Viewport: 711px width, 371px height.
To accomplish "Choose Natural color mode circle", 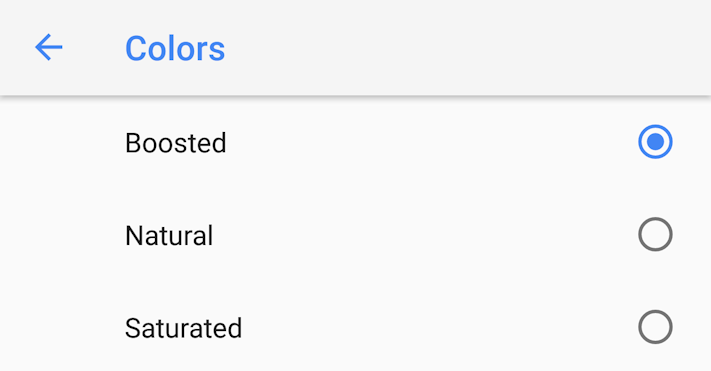I will [x=655, y=234].
